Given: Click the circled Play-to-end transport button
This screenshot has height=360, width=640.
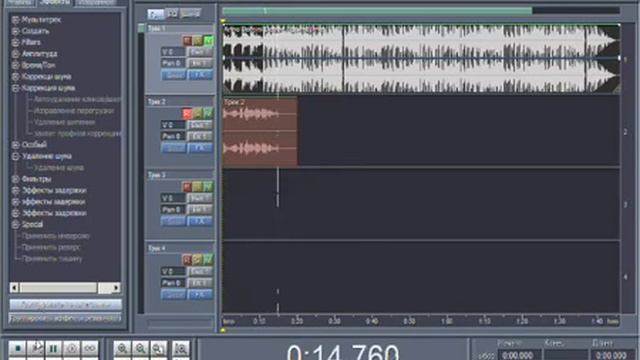Looking at the screenshot, I should [72, 349].
